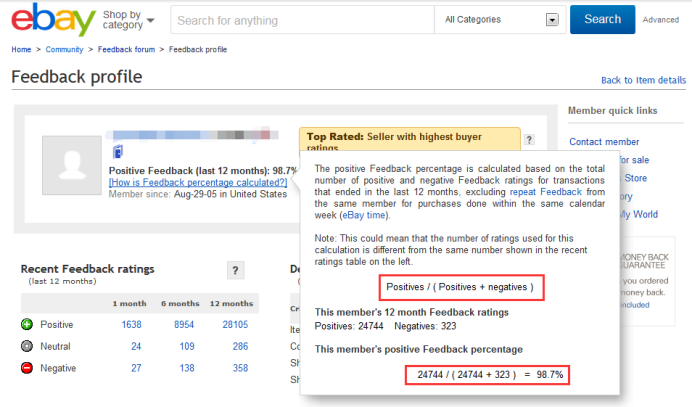This screenshot has width=692, height=407.
Task: Open the Contact member link
Action: (604, 142)
